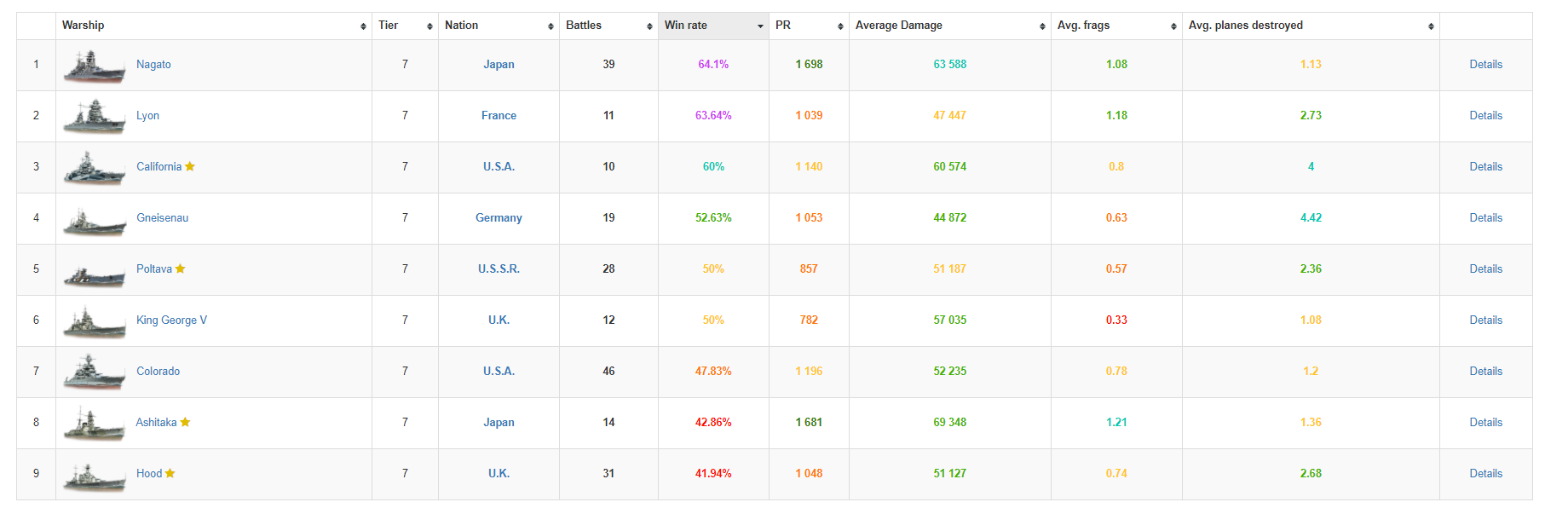Click the California ship icon
The width and height of the screenshot is (1568, 508).
click(x=94, y=168)
